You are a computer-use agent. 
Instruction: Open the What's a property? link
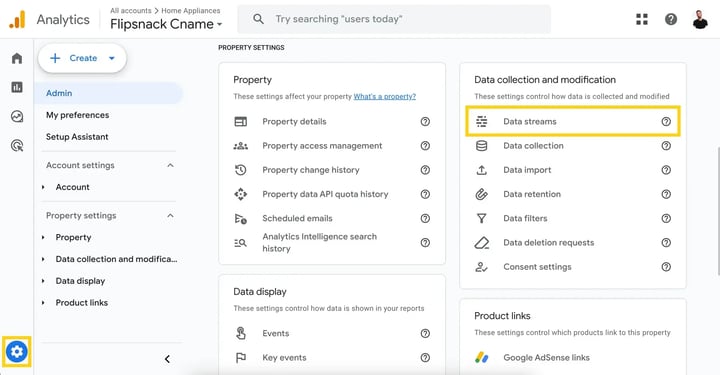385,96
